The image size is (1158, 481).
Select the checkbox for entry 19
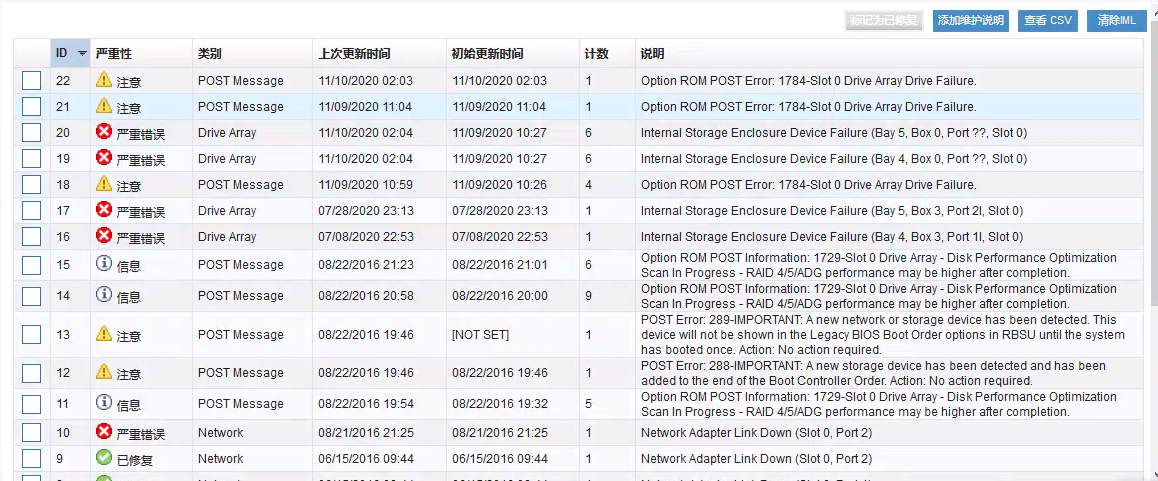click(31, 159)
